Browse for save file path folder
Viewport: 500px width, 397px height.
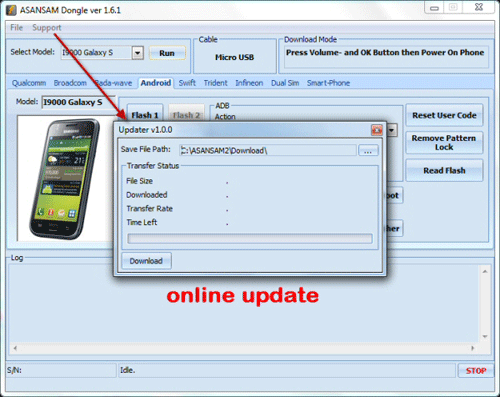coord(368,150)
